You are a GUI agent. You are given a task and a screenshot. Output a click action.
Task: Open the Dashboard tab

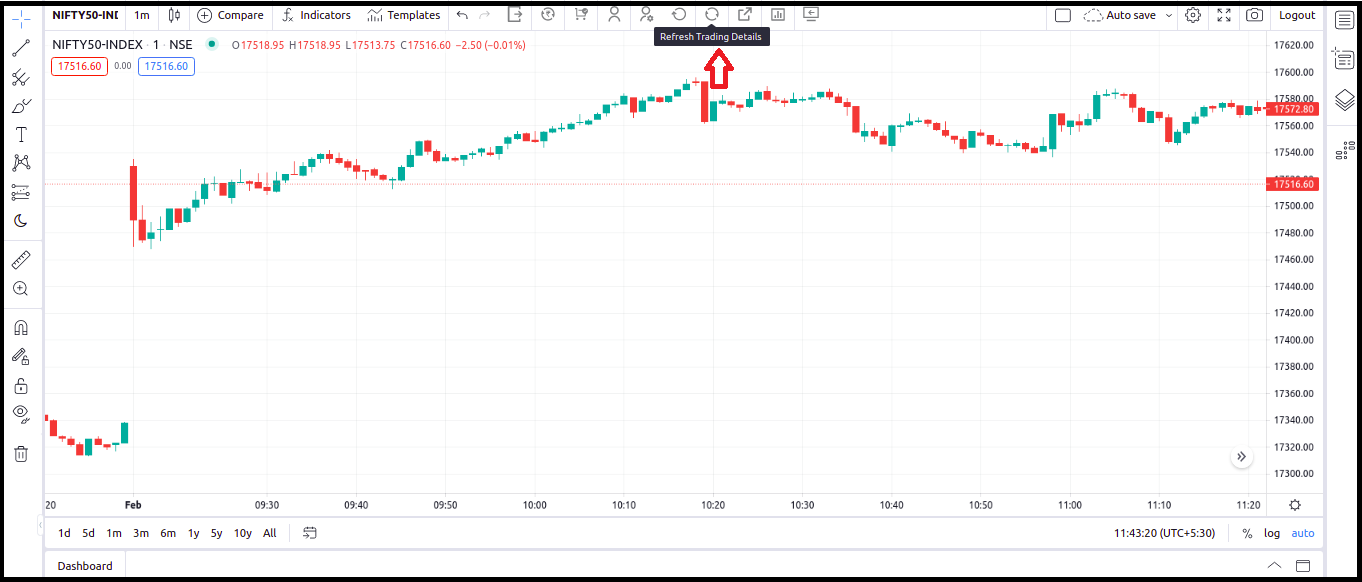click(85, 566)
